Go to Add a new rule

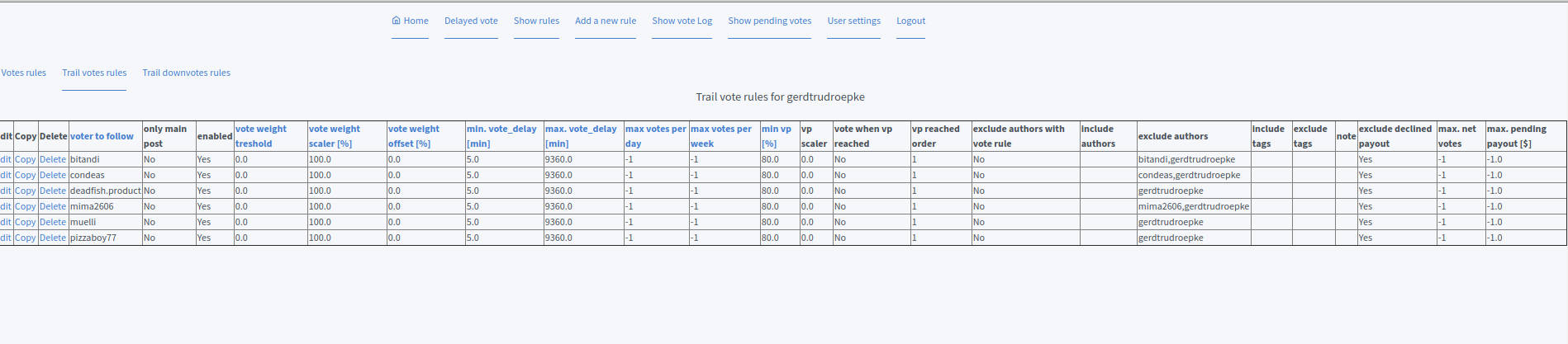pyautogui.click(x=605, y=21)
